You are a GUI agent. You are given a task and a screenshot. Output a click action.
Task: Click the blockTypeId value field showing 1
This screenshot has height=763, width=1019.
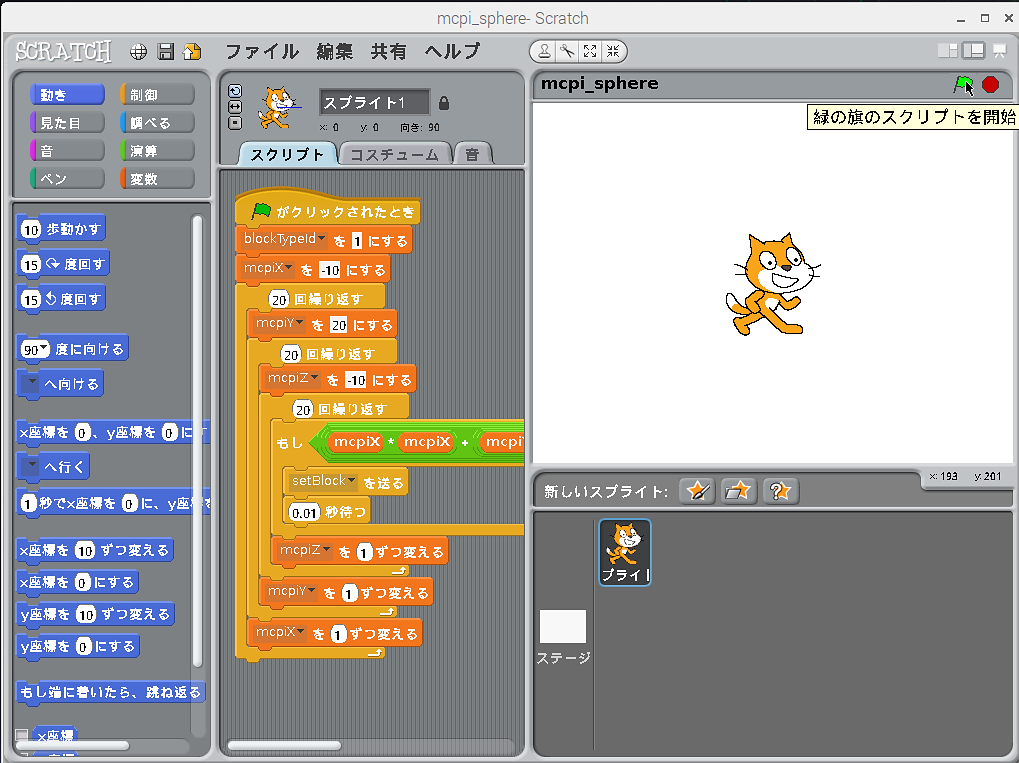click(x=357, y=241)
